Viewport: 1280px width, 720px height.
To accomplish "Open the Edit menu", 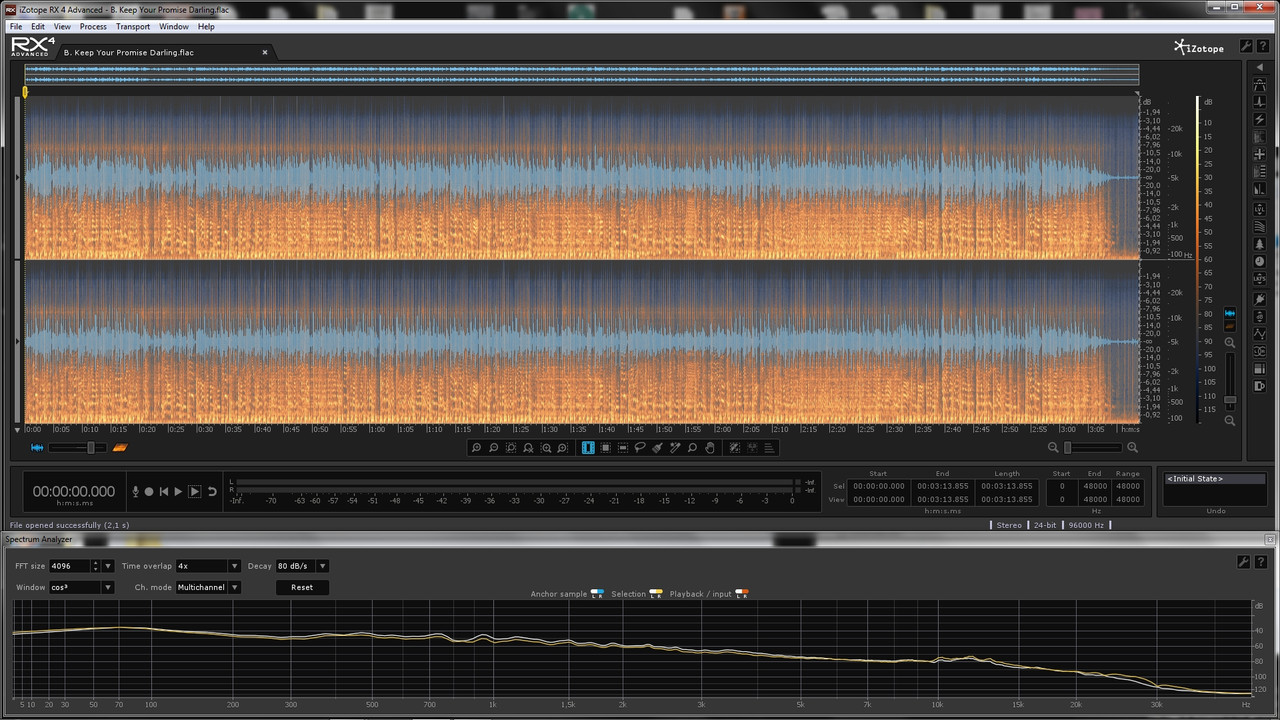I will (37, 27).
